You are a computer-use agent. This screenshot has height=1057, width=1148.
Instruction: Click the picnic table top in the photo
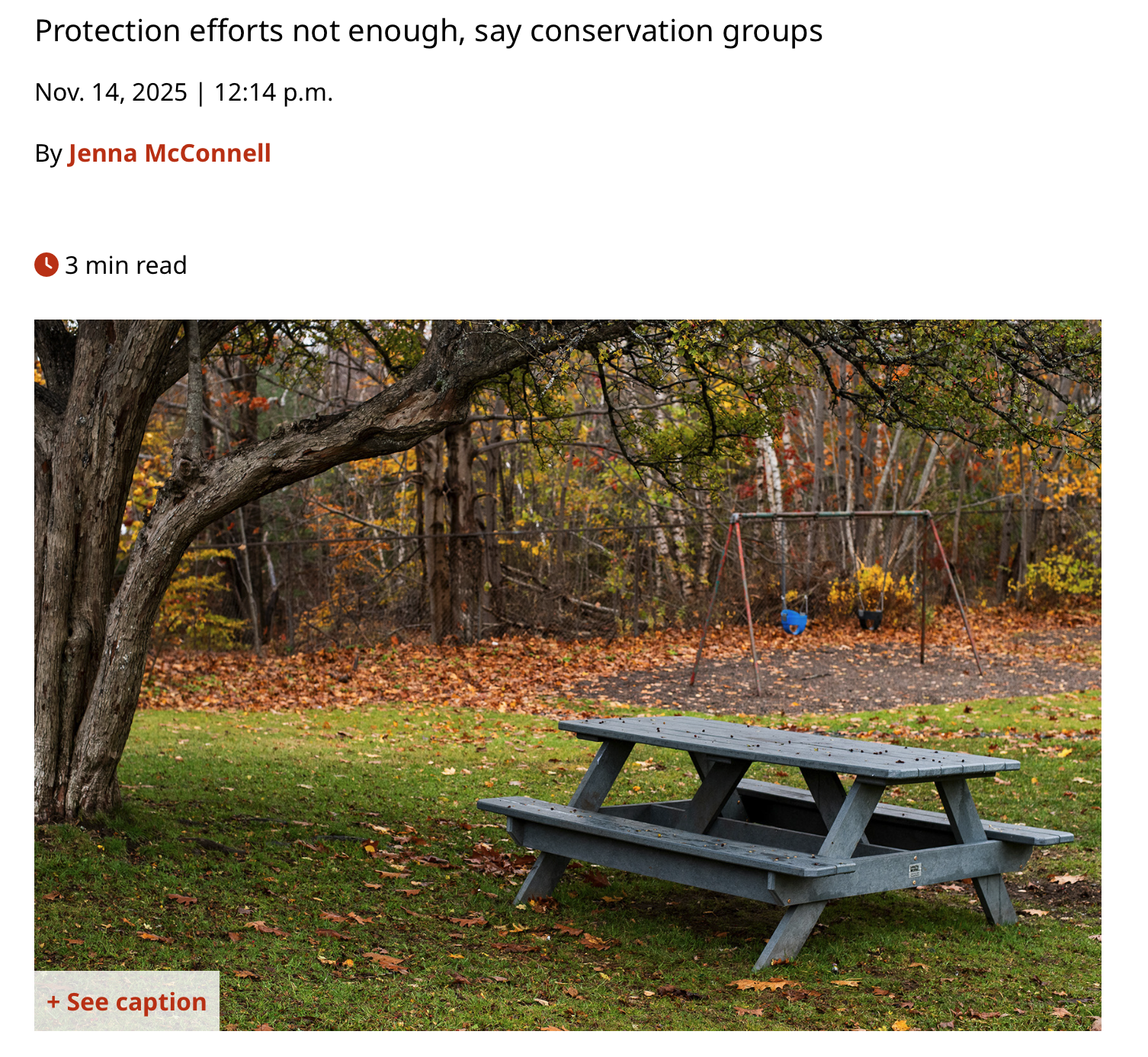(785, 742)
